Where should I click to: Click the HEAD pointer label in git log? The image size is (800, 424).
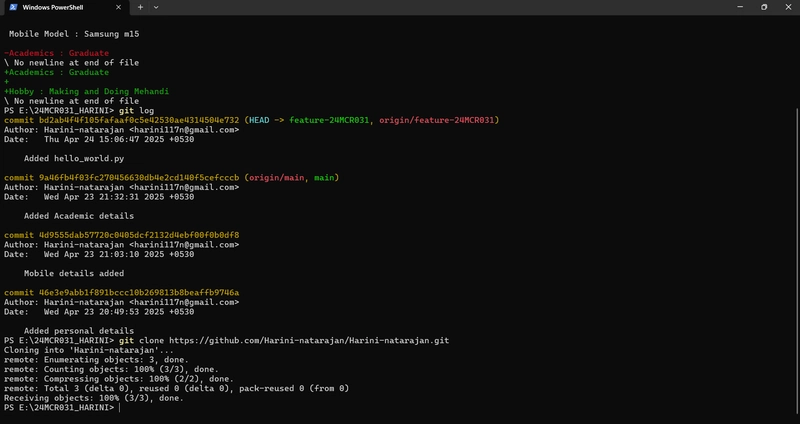259,120
